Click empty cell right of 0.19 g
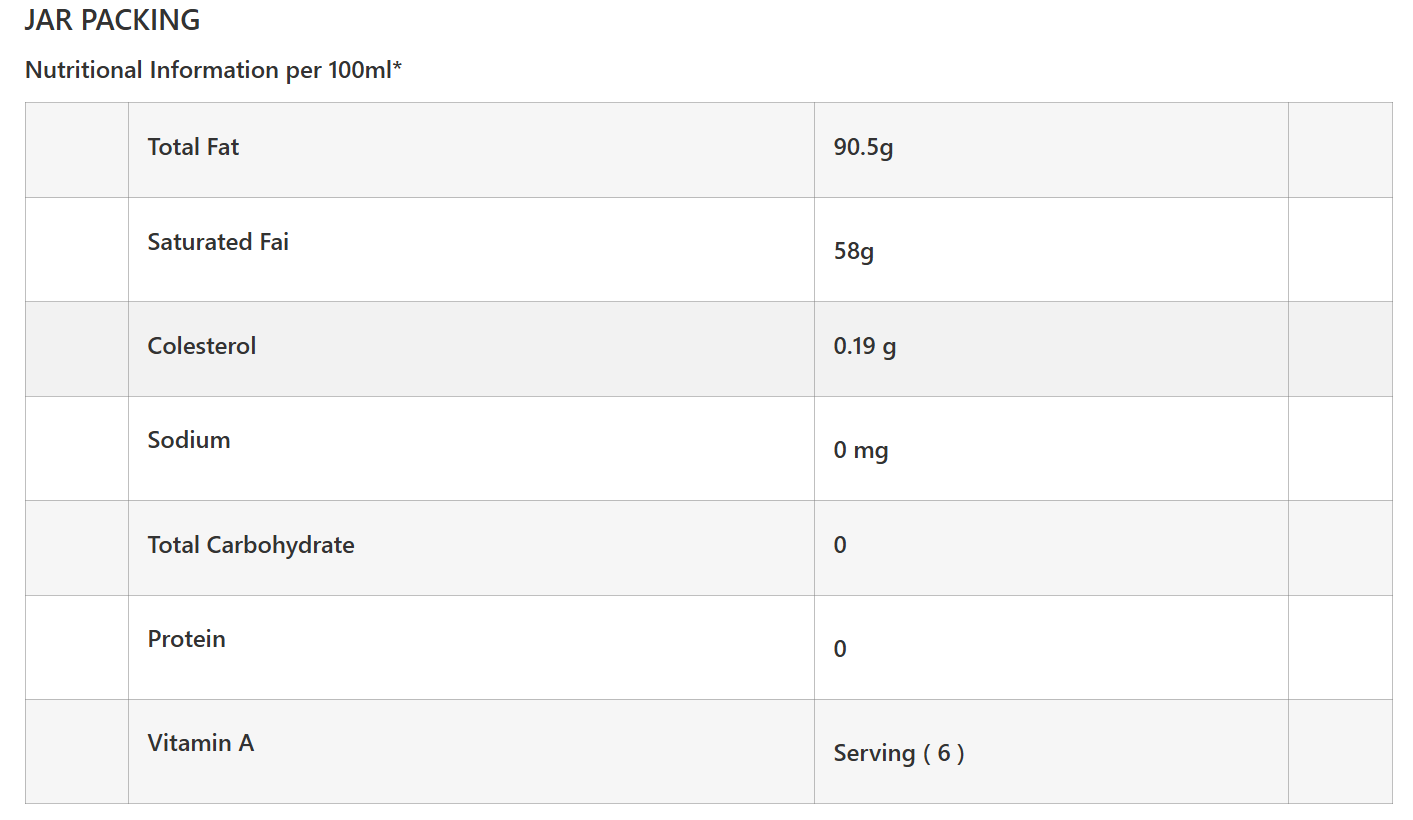 (1340, 349)
